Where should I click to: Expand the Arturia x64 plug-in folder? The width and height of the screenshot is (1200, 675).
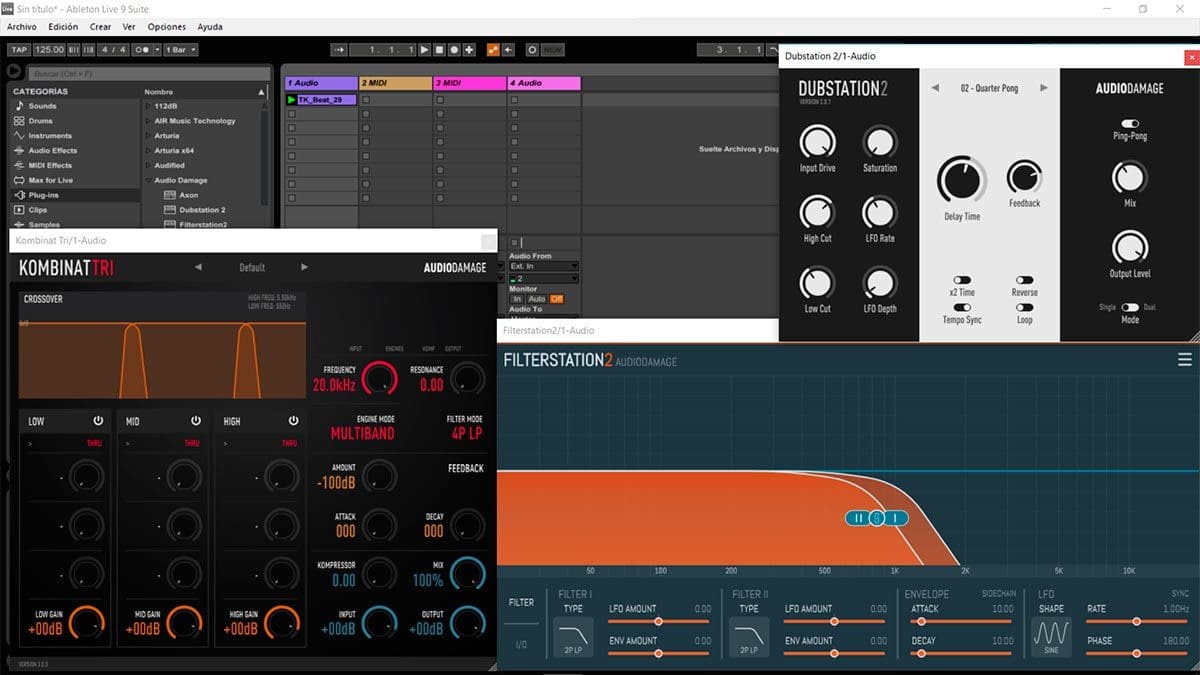(149, 151)
